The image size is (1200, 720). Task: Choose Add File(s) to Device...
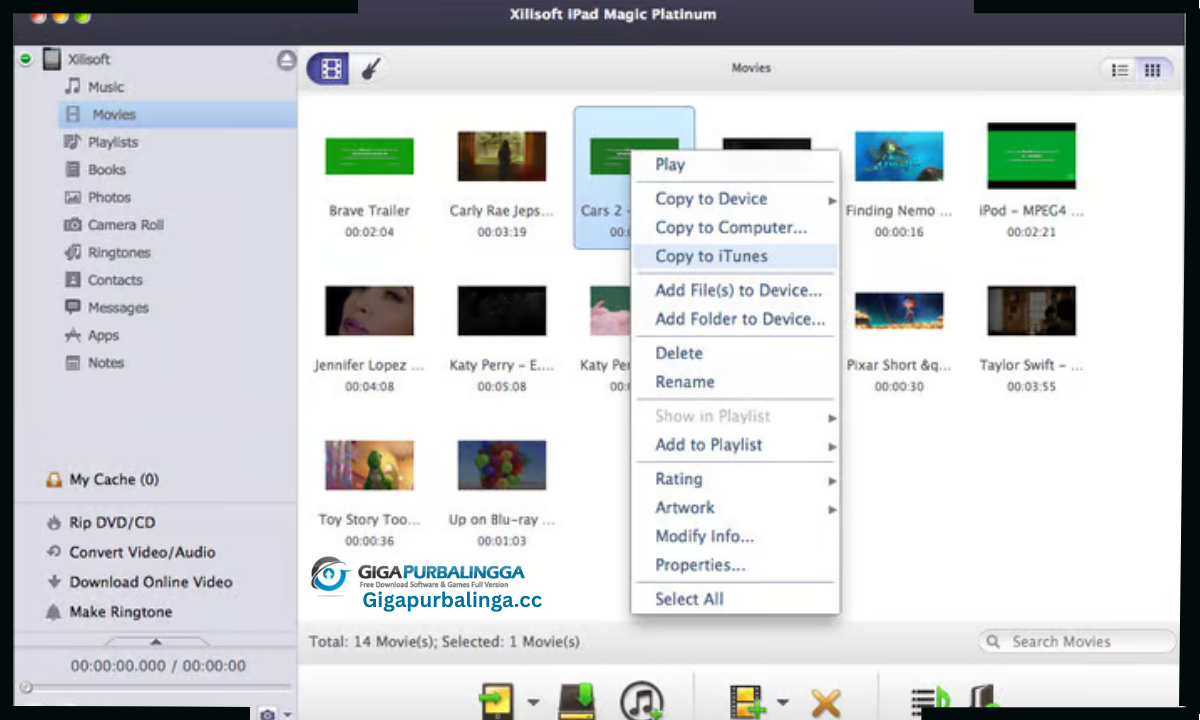click(x=735, y=291)
